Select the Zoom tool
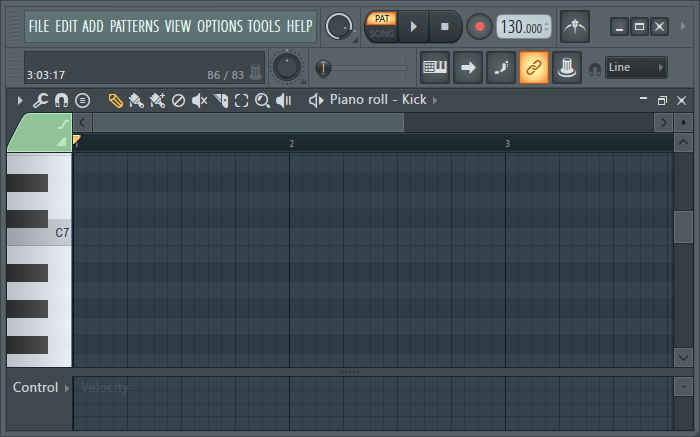 262,100
